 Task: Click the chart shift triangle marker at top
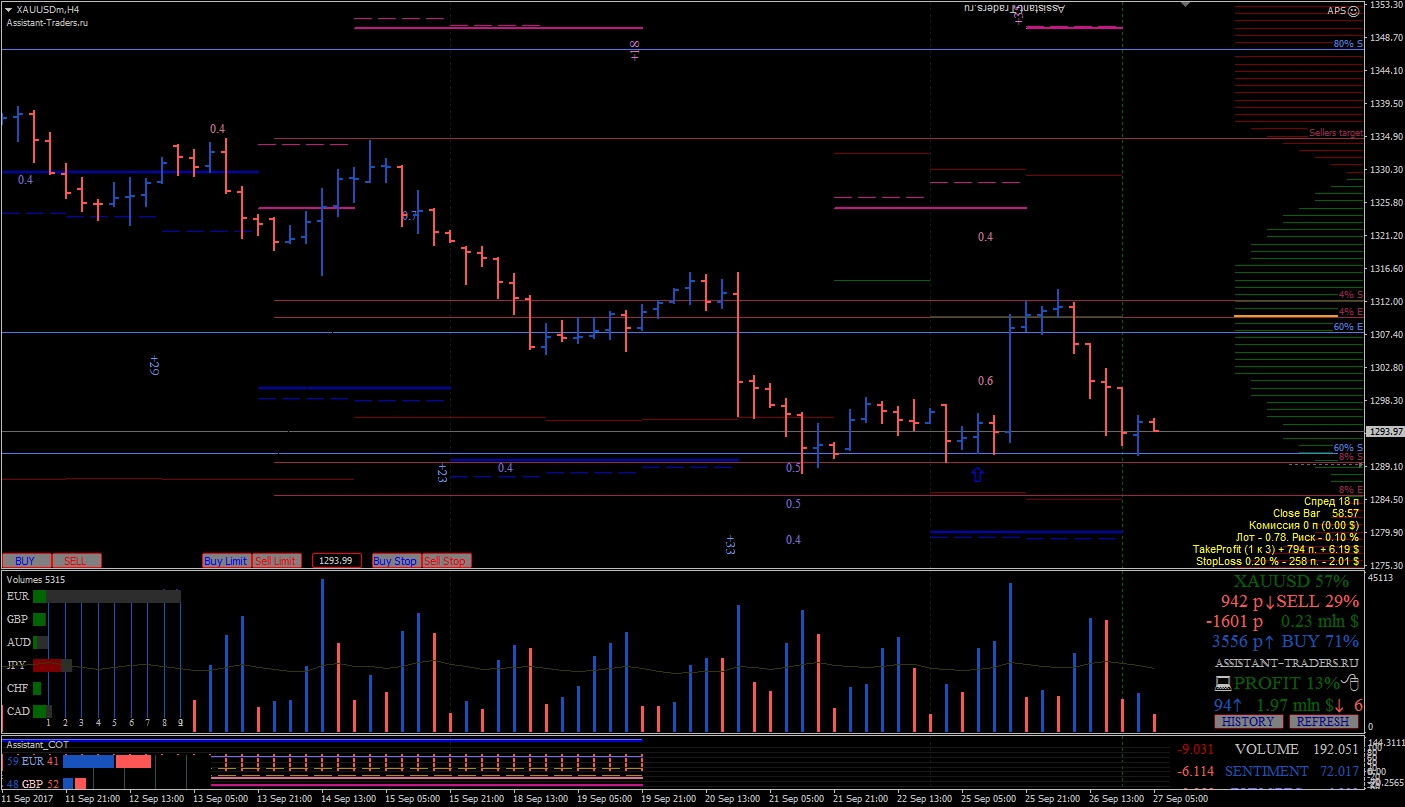pos(1187,4)
